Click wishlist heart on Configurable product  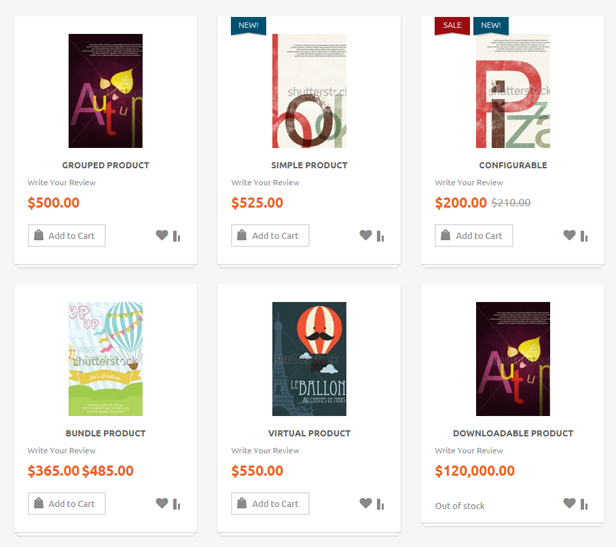(x=569, y=235)
